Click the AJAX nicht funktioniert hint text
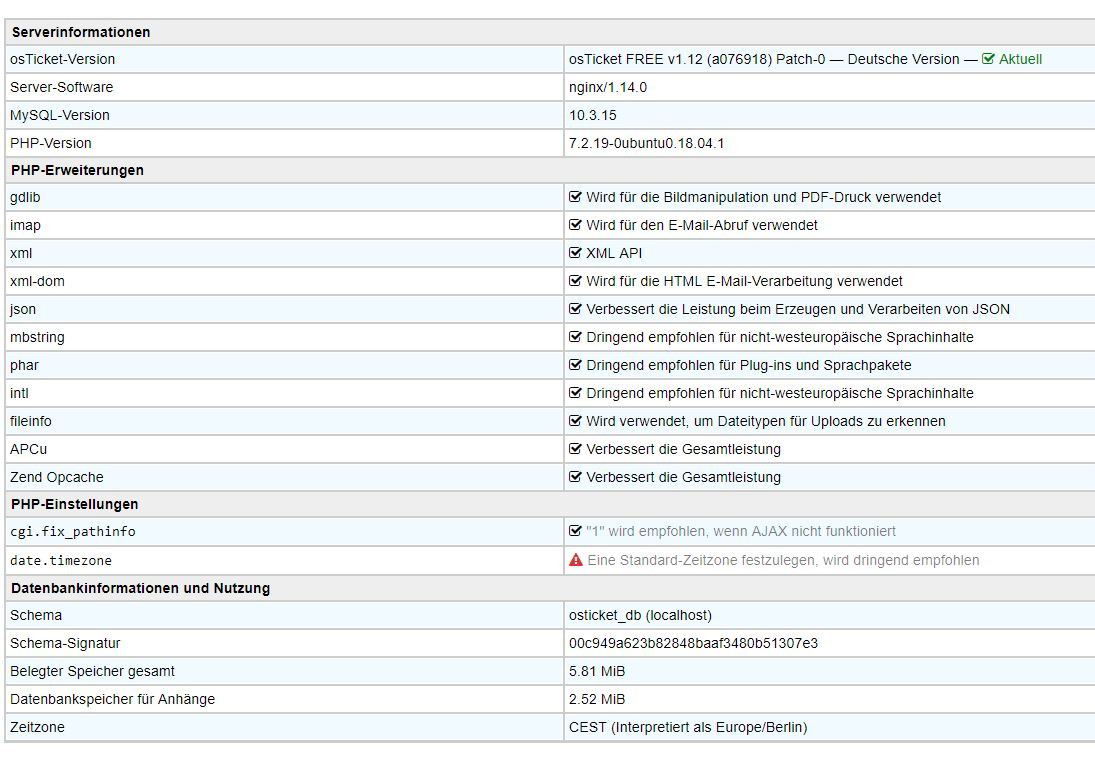The image size is (1095, 759). (741, 531)
